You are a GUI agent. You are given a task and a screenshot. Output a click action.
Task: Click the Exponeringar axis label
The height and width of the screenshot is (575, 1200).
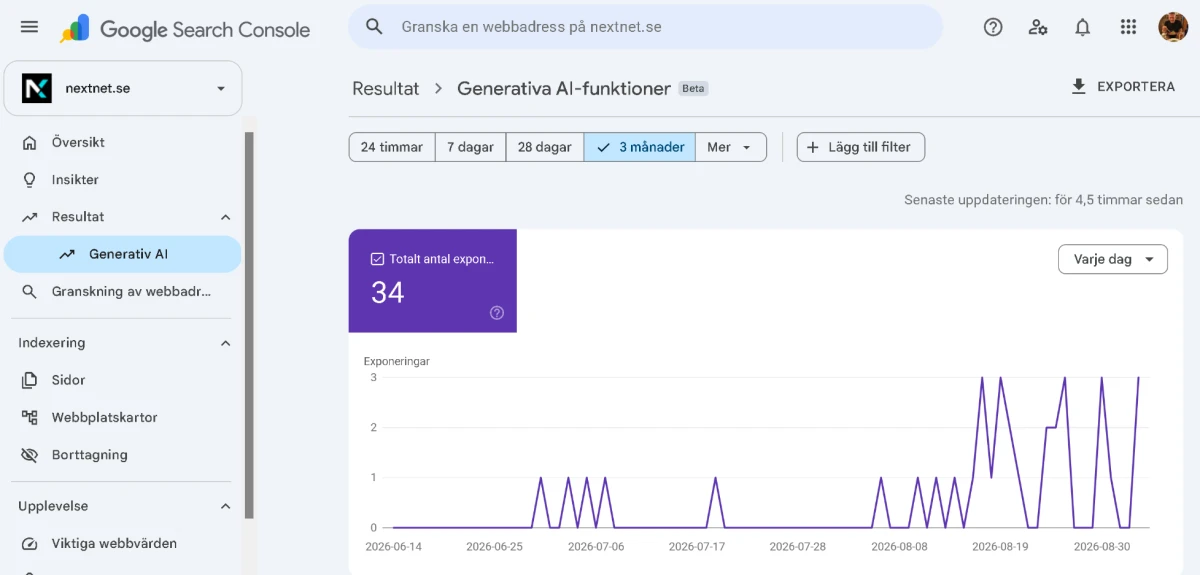pyautogui.click(x=396, y=361)
